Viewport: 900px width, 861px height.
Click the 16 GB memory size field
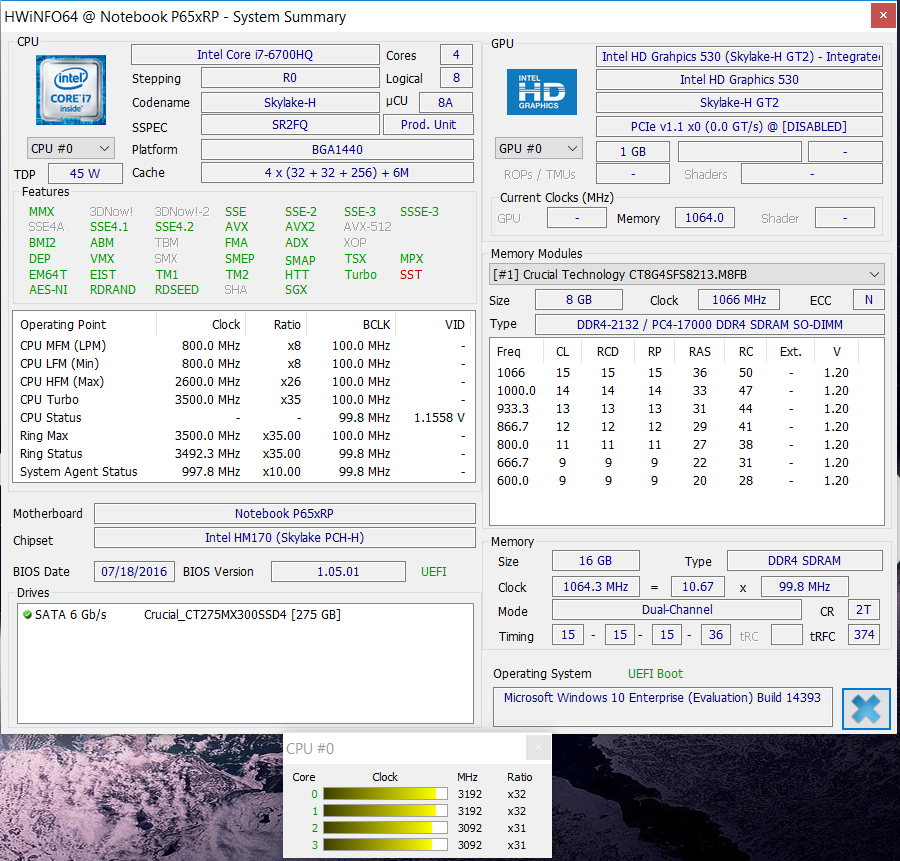point(596,561)
